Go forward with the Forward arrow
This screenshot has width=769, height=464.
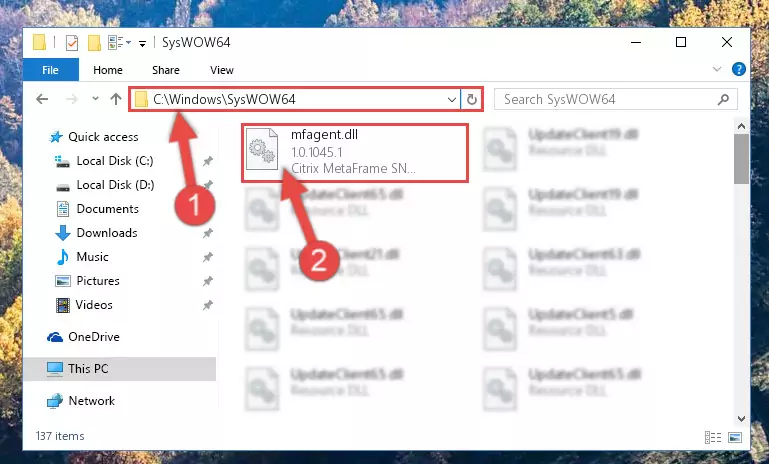coord(72,99)
